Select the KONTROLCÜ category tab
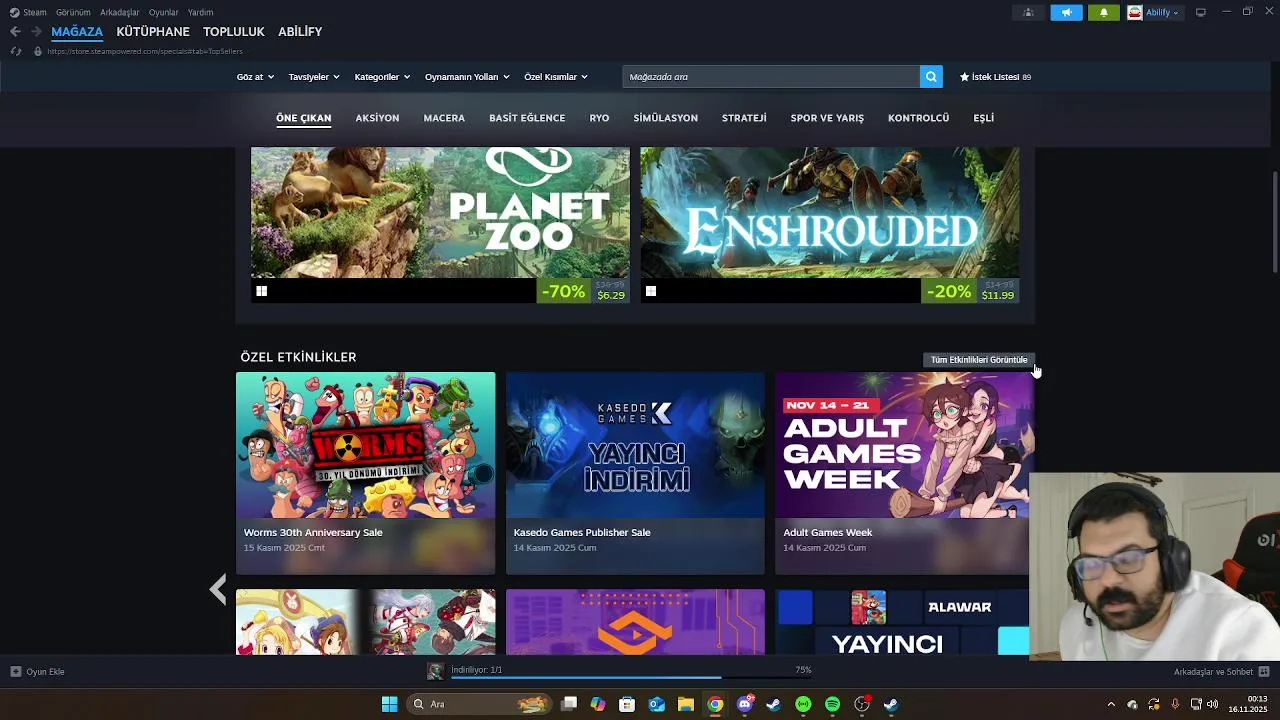Image resolution: width=1280 pixels, height=720 pixels. [918, 118]
